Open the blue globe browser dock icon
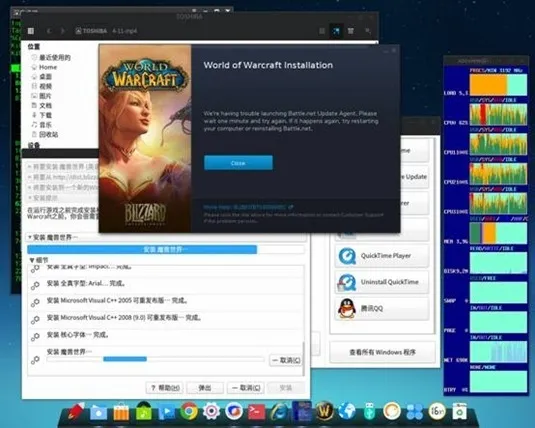 coord(347,411)
